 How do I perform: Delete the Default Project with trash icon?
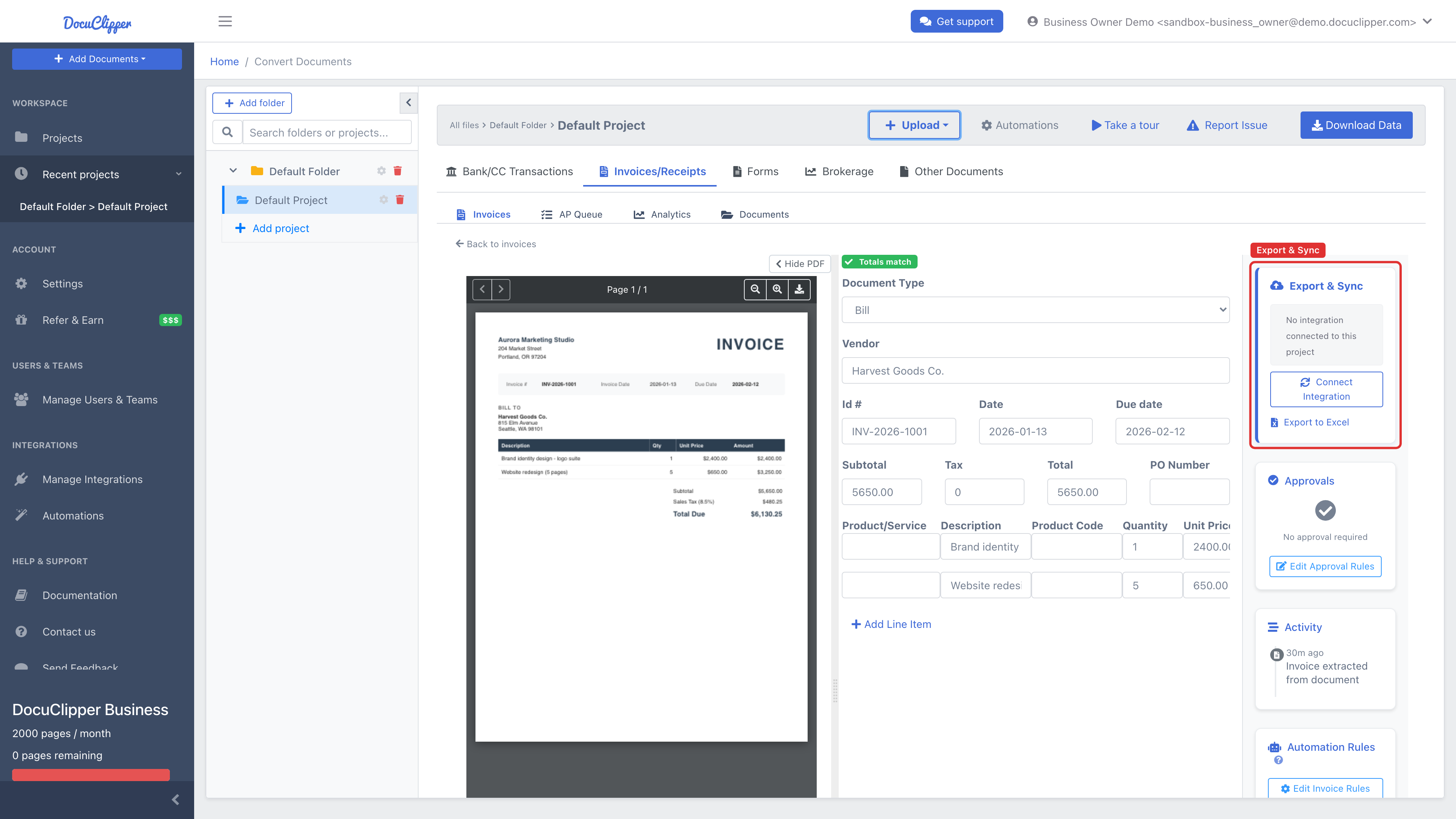coord(400,199)
